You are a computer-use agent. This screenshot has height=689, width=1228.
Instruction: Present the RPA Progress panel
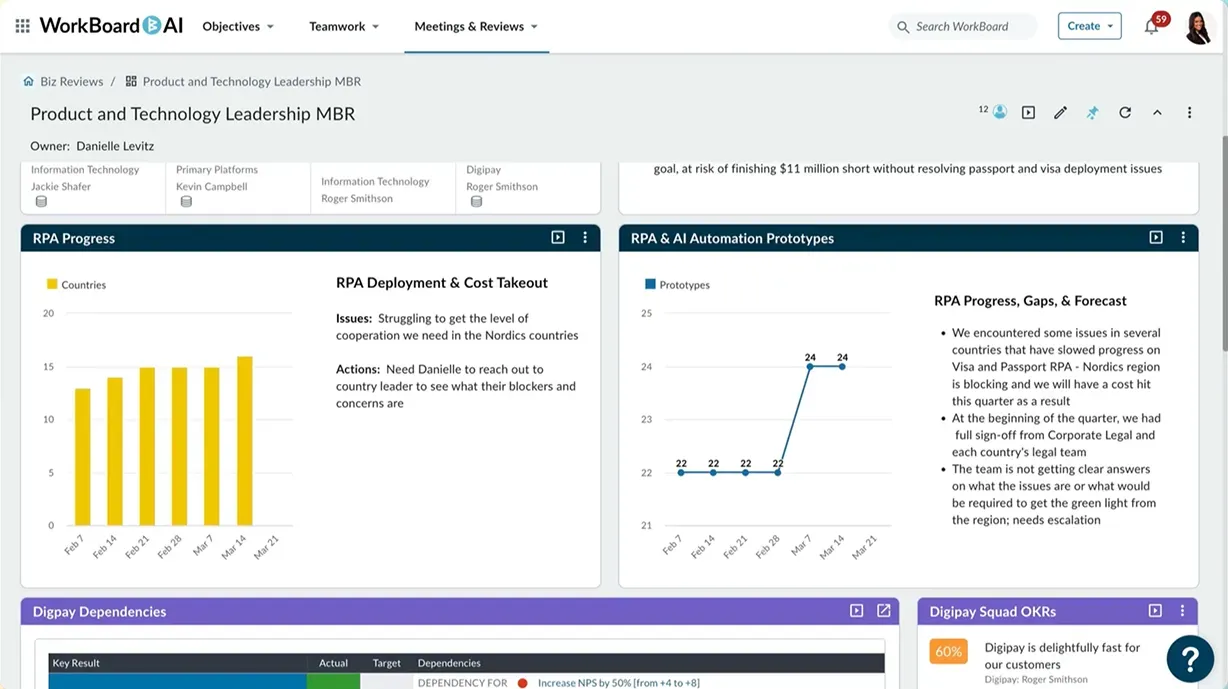pyautogui.click(x=558, y=238)
